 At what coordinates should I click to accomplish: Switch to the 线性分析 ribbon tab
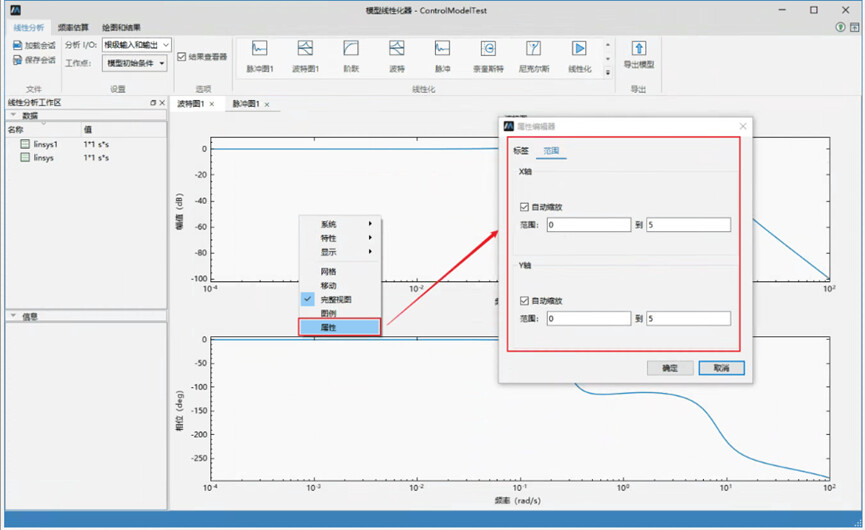(x=29, y=28)
